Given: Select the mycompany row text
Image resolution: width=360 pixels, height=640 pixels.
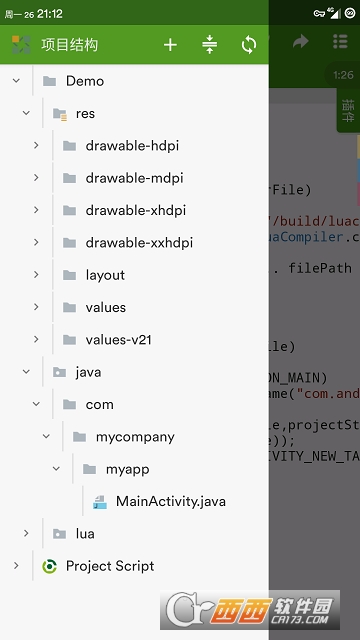Looking at the screenshot, I should [135, 437].
